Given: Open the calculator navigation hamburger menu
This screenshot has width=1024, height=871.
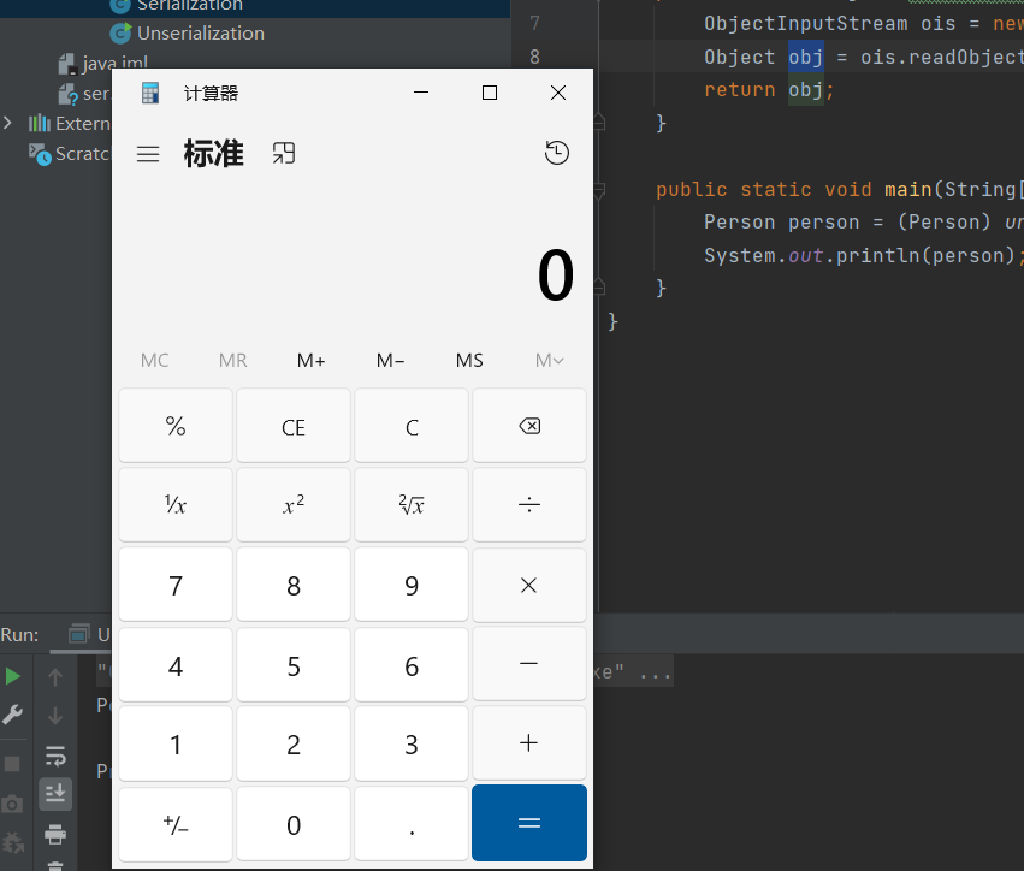Looking at the screenshot, I should point(147,153).
